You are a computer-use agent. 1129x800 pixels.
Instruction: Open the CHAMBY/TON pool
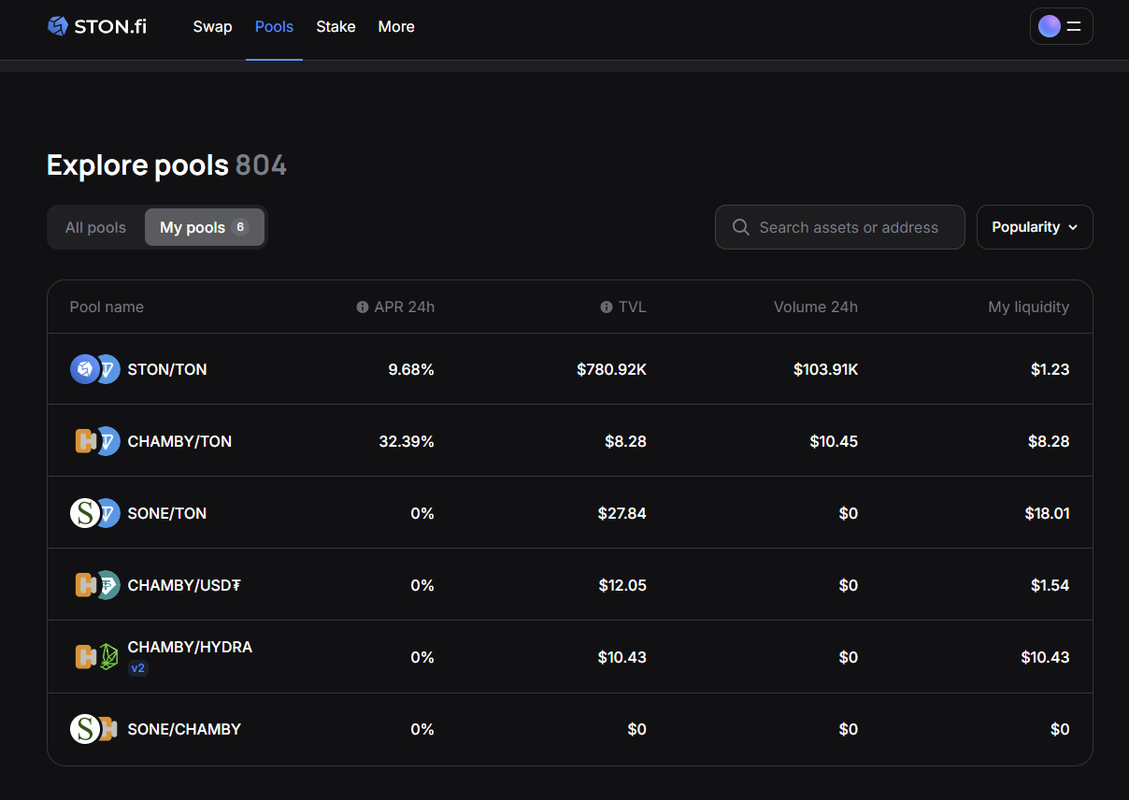coord(570,441)
